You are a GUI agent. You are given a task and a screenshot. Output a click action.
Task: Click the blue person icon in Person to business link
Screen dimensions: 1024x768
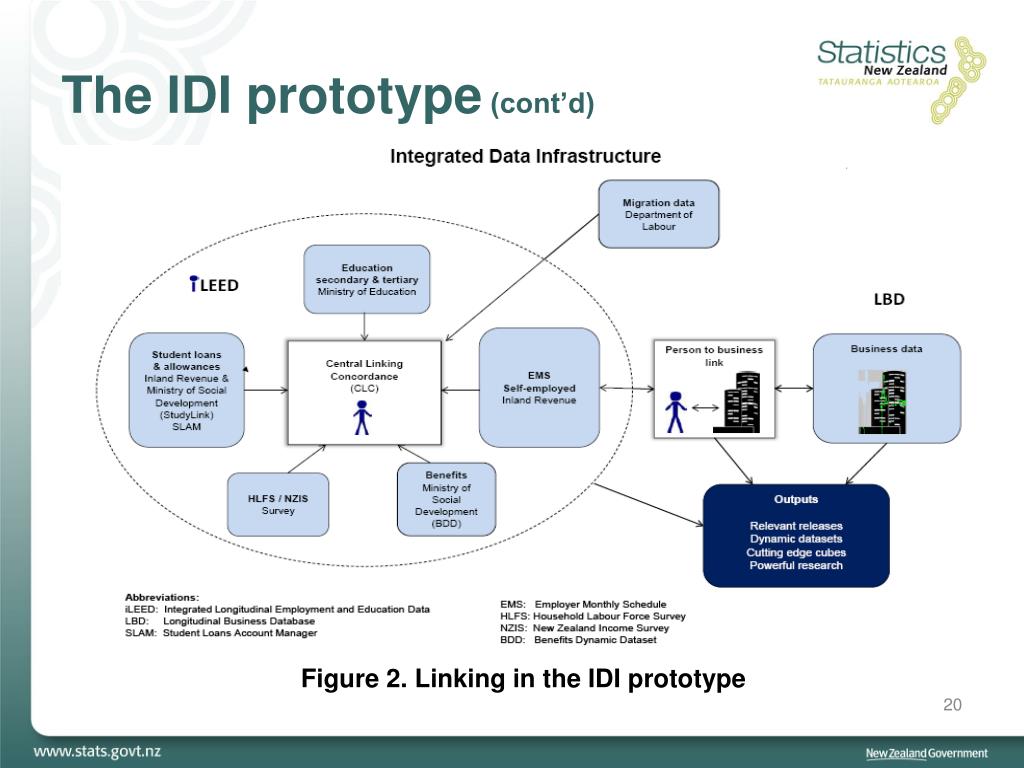click(x=675, y=413)
